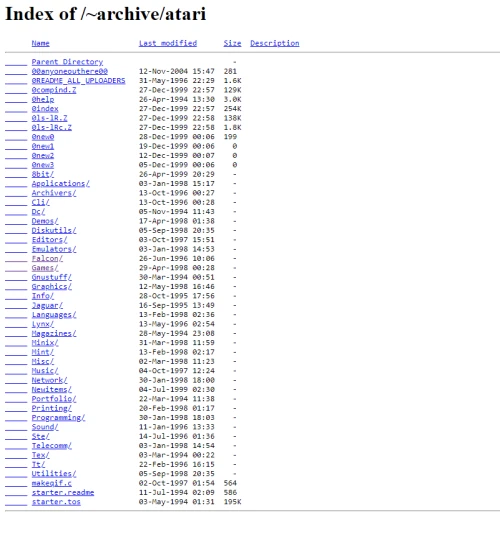Select the 254K size value
This screenshot has height=556, width=500.
click(x=232, y=109)
